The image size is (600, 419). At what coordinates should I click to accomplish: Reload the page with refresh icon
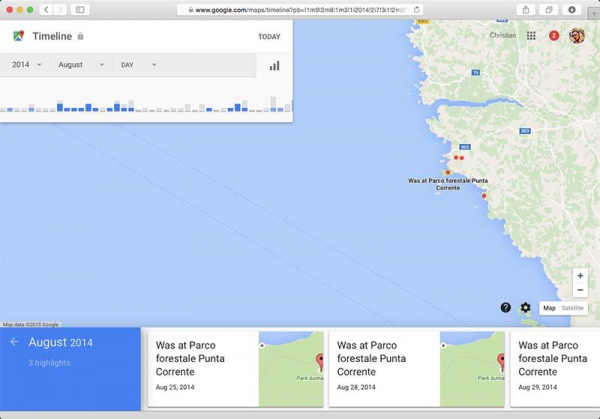pyautogui.click(x=417, y=10)
